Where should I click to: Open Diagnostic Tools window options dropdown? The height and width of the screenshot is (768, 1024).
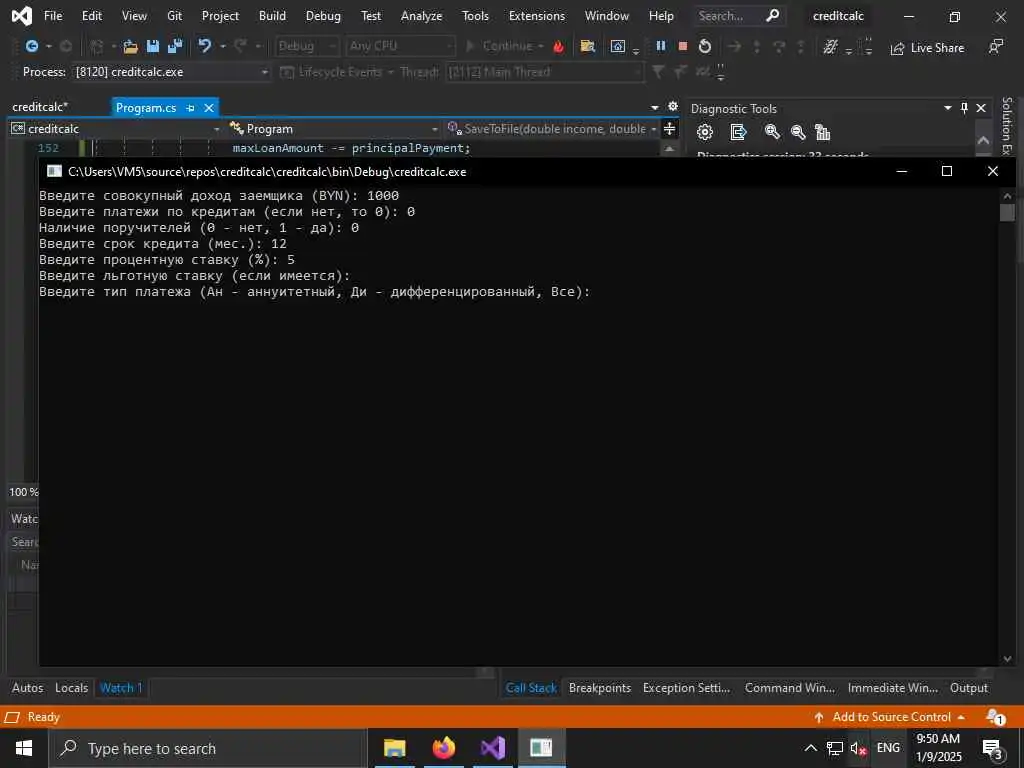tap(948, 108)
